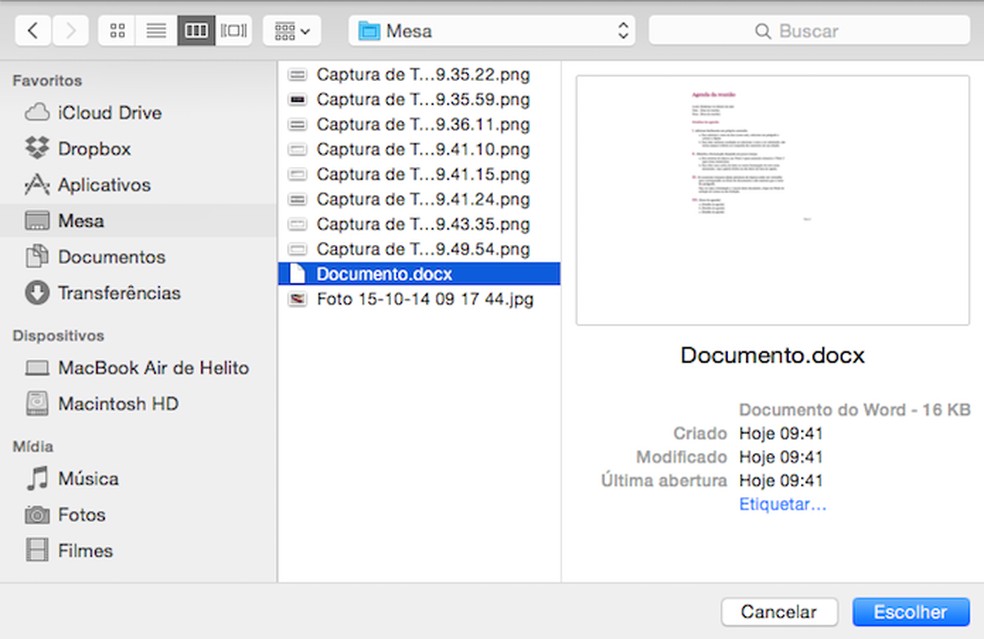984x639 pixels.
Task: Select MacBook Air de Helito device
Action: tap(152, 368)
